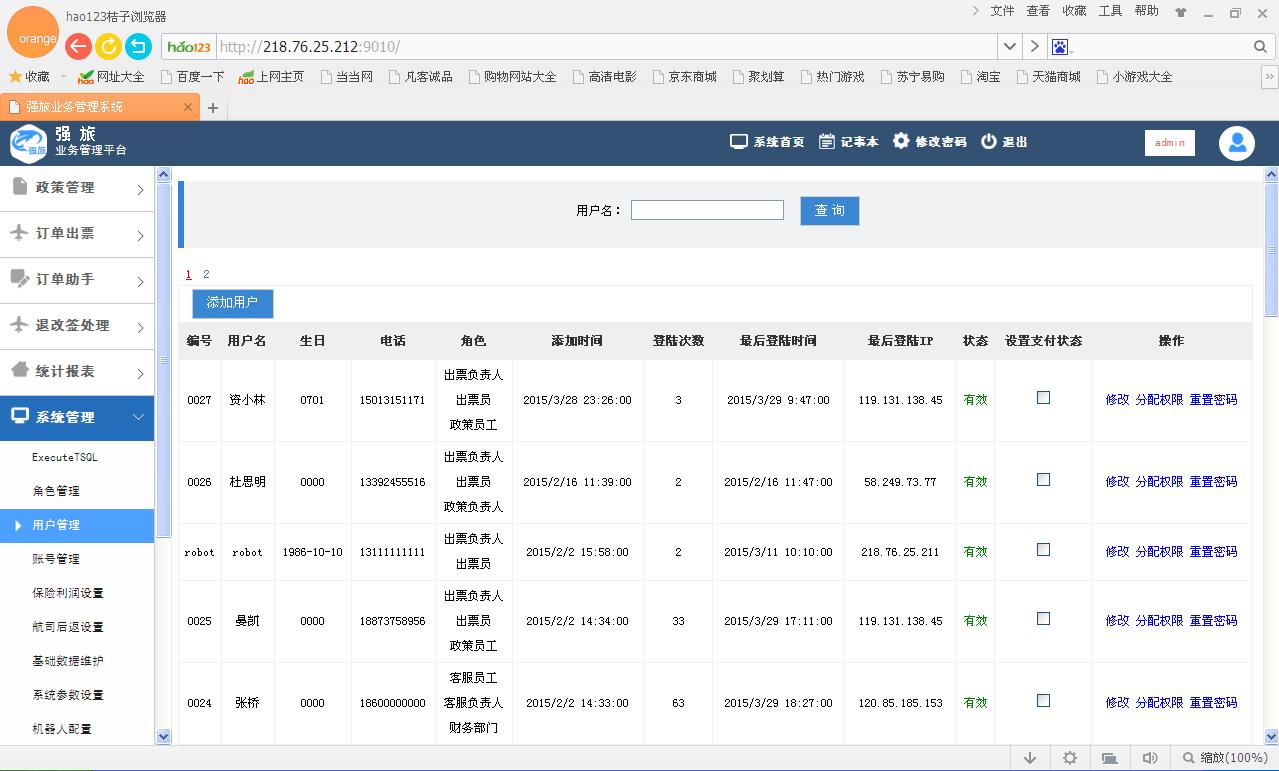
Task: Click the 查询 search button
Action: click(x=830, y=210)
